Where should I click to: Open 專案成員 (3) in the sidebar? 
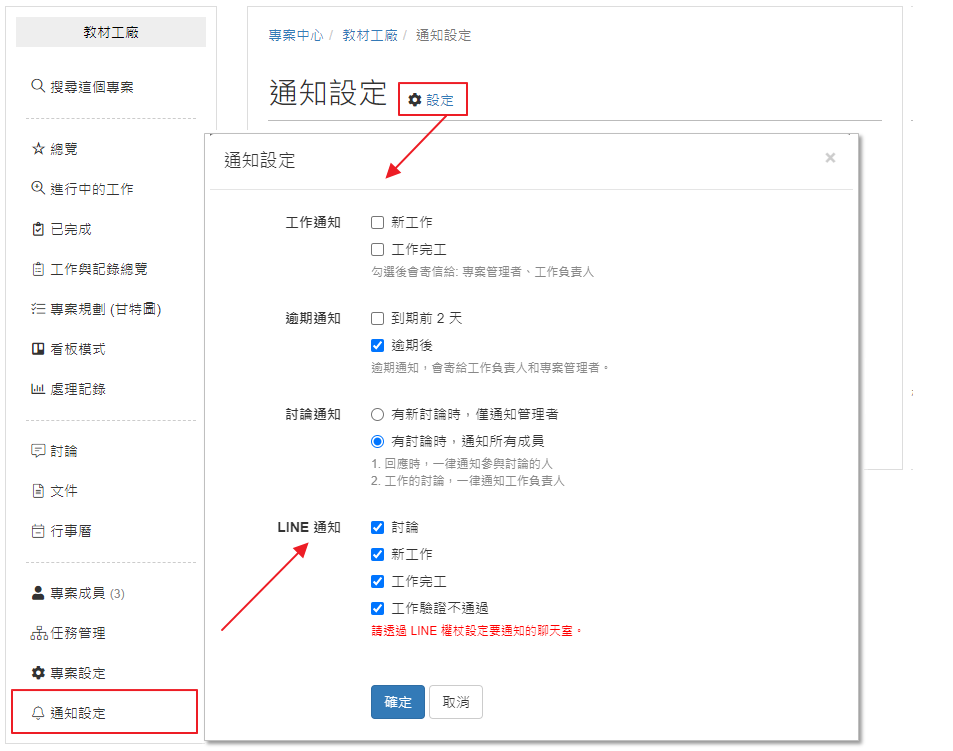pyautogui.click(x=88, y=594)
